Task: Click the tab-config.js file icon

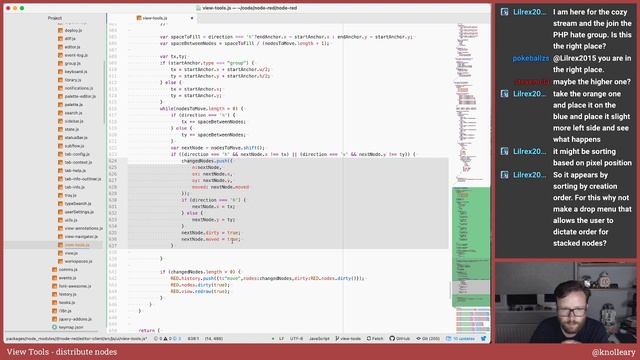Action: point(60,154)
